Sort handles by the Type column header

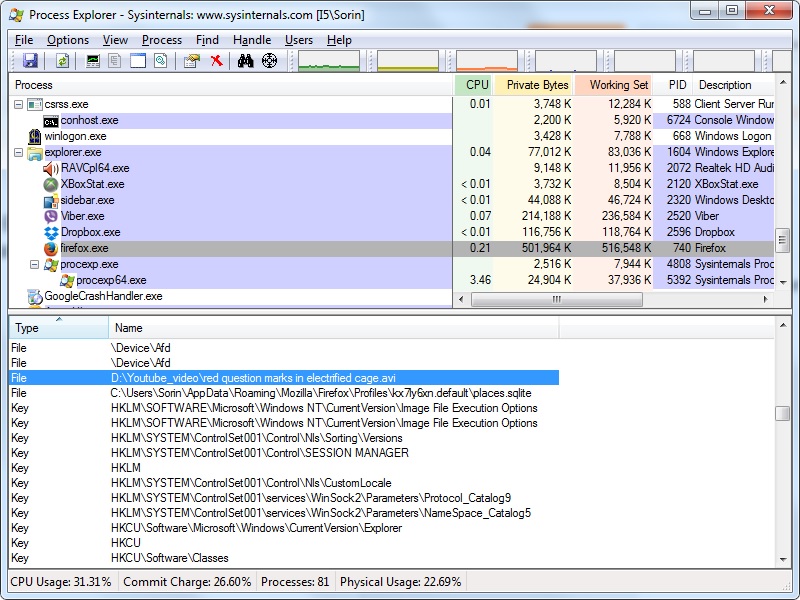click(59, 328)
